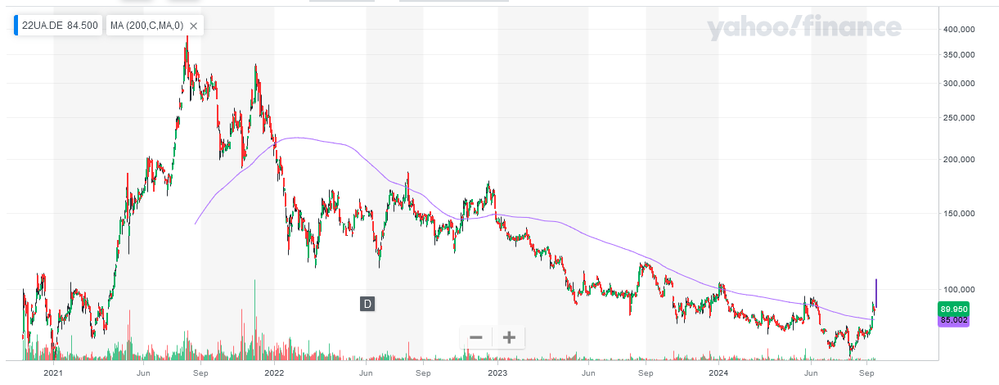999x385 pixels.
Task: Click the 100,000 price axis label
Action: [x=958, y=290]
